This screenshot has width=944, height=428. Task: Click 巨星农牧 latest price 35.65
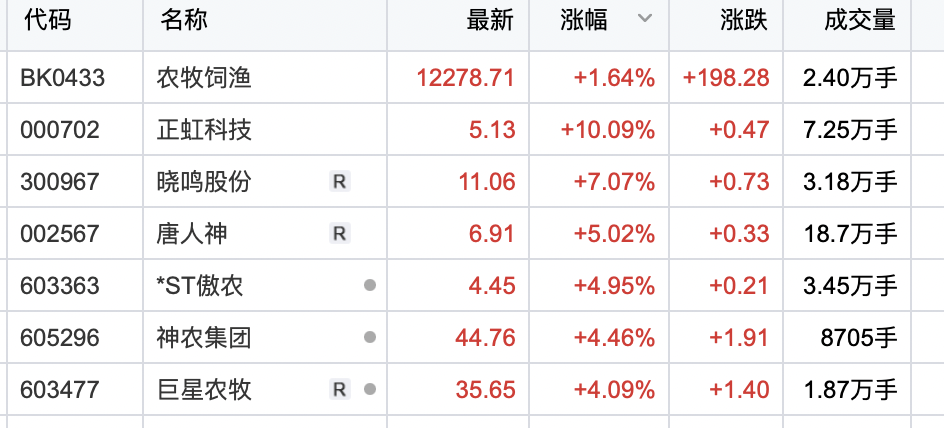(x=485, y=390)
